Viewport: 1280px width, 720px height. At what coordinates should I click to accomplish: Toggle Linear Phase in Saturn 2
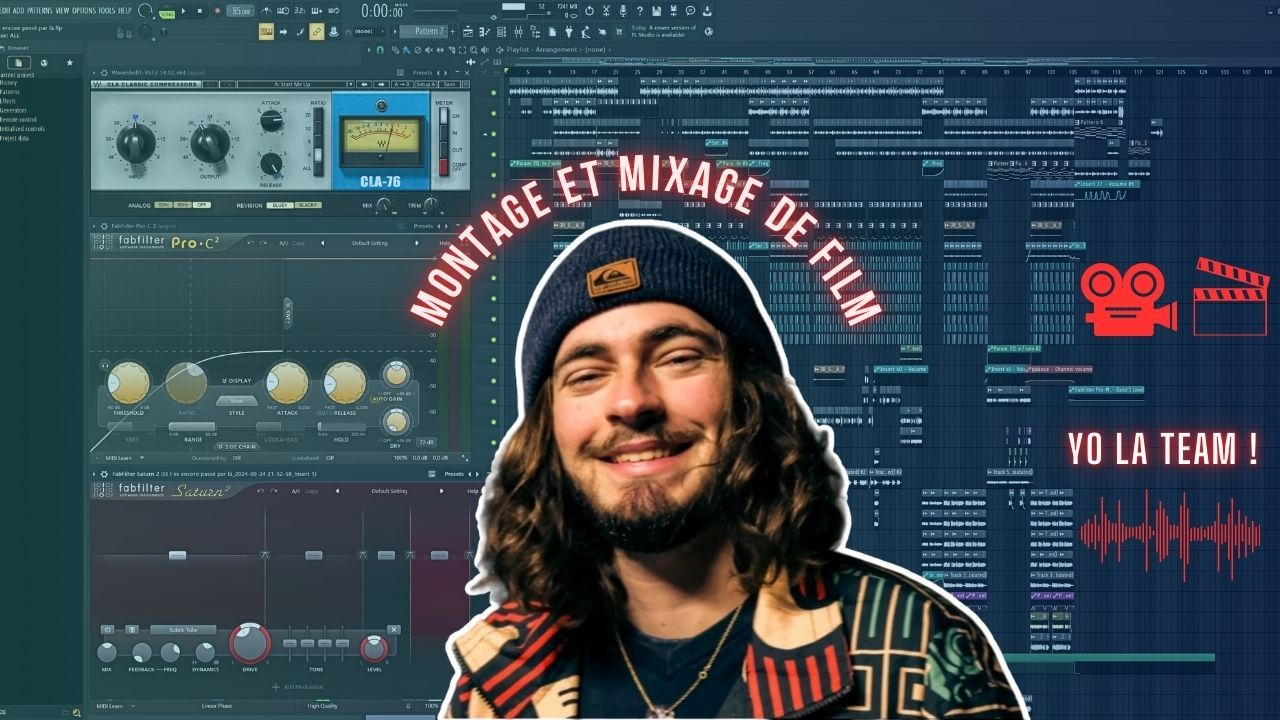click(x=217, y=706)
